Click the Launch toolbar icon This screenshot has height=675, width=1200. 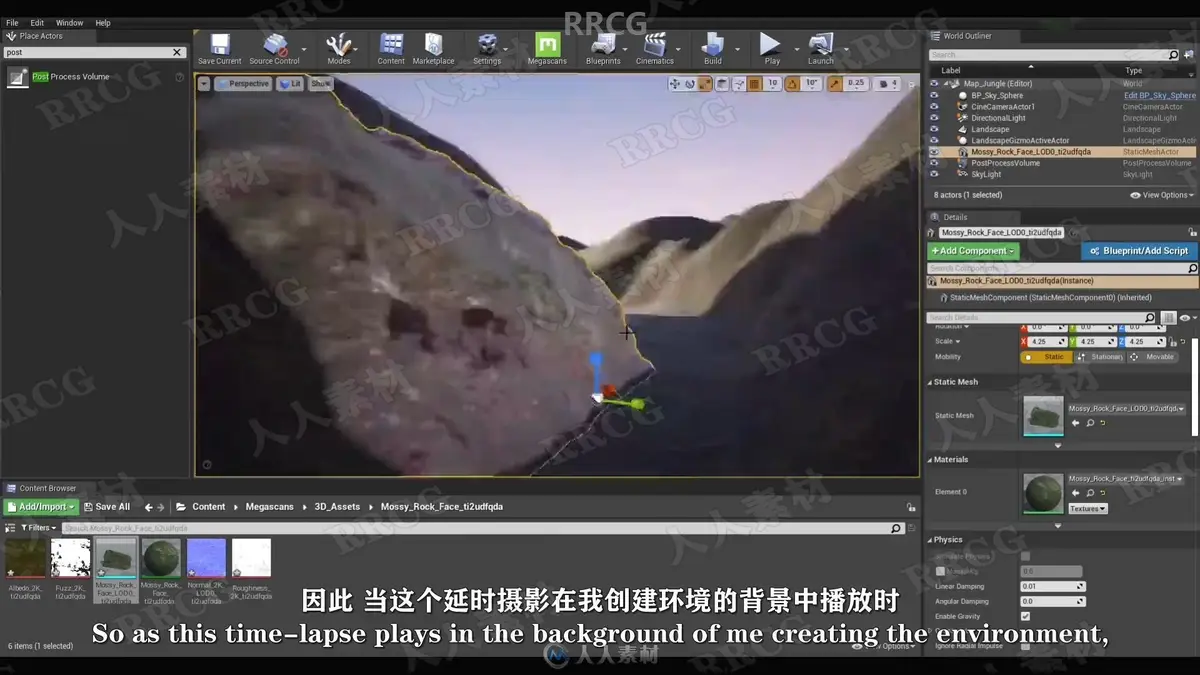tap(821, 48)
